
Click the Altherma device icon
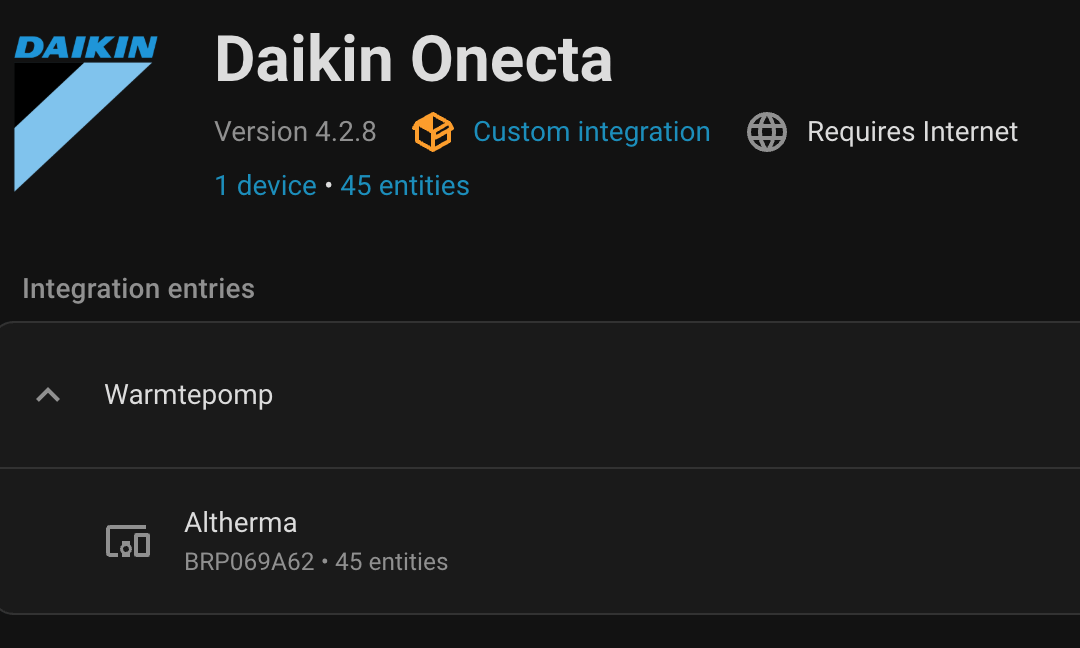(128, 541)
